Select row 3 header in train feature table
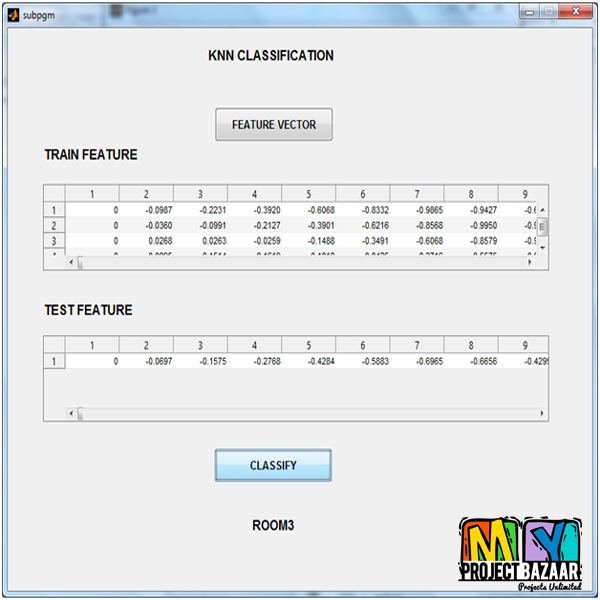Viewport: 600px width, 600px height. (54, 241)
